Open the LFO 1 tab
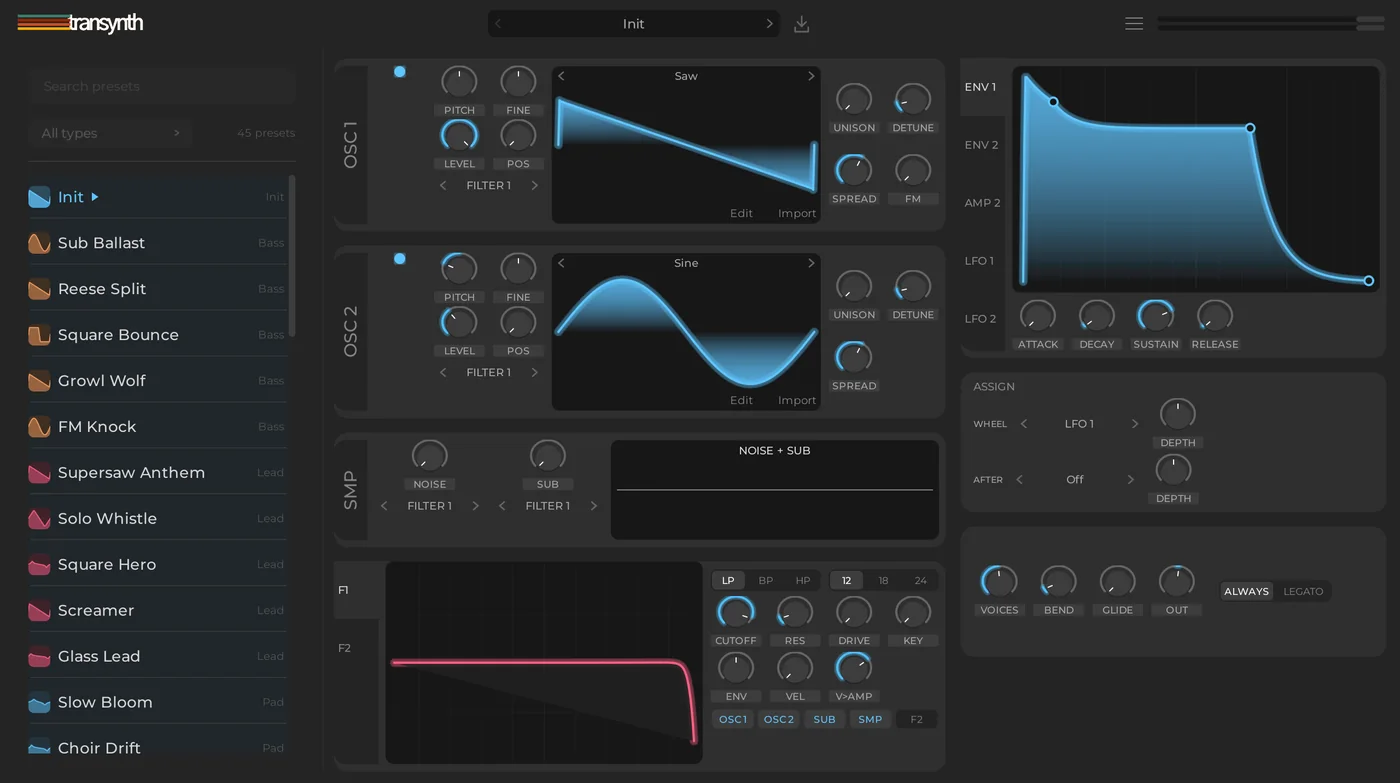 pos(980,261)
